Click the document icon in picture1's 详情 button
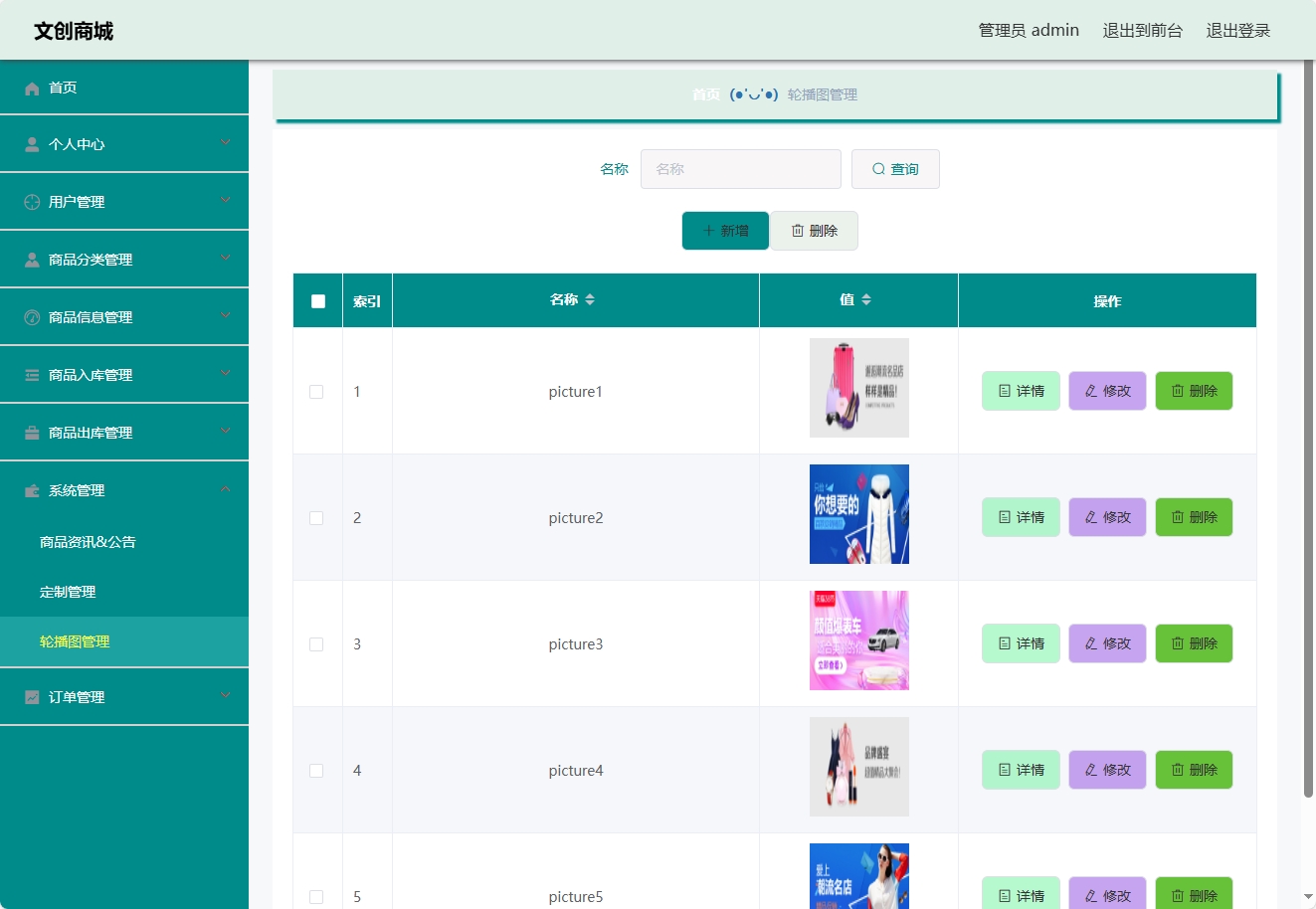The width and height of the screenshot is (1316, 909). pyautogui.click(x=1005, y=391)
